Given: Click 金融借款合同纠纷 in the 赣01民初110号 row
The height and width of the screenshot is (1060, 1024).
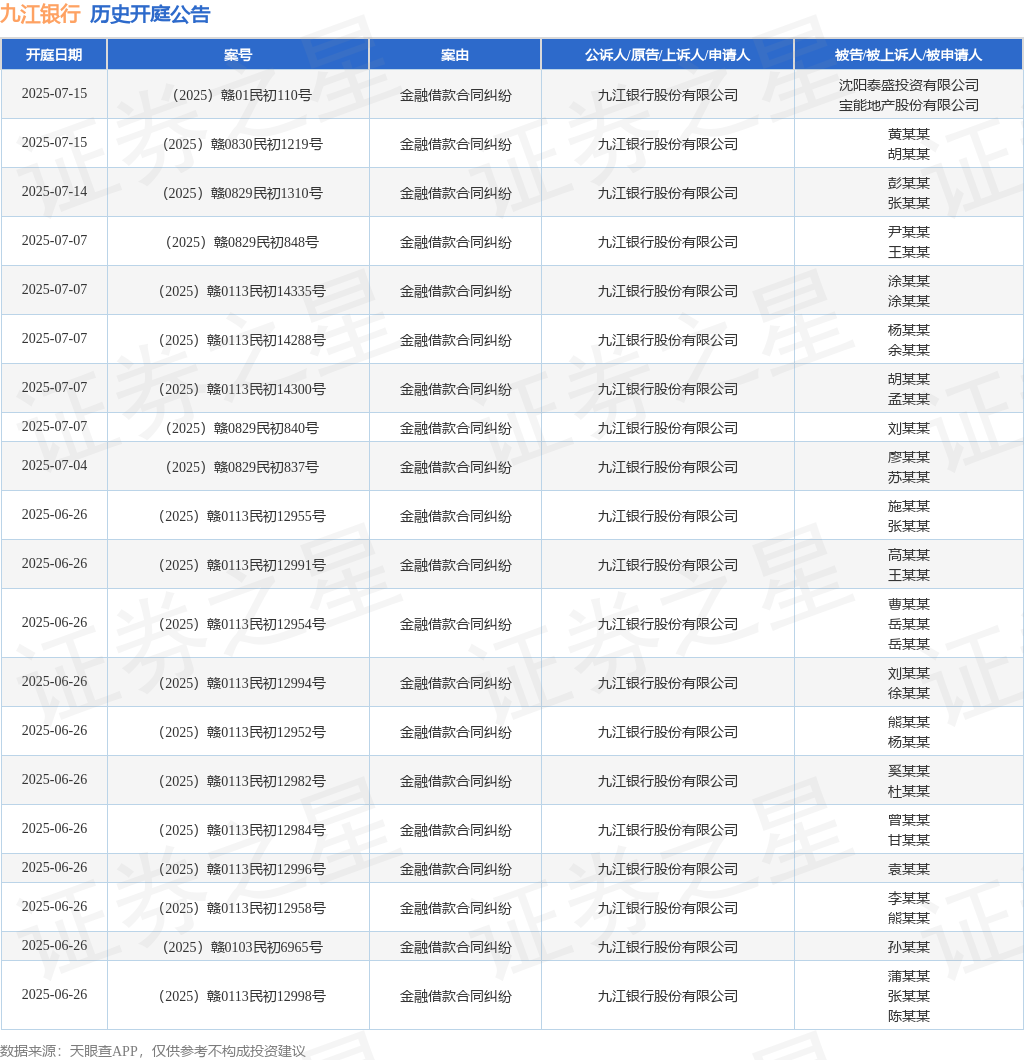Looking at the screenshot, I should tap(455, 95).
